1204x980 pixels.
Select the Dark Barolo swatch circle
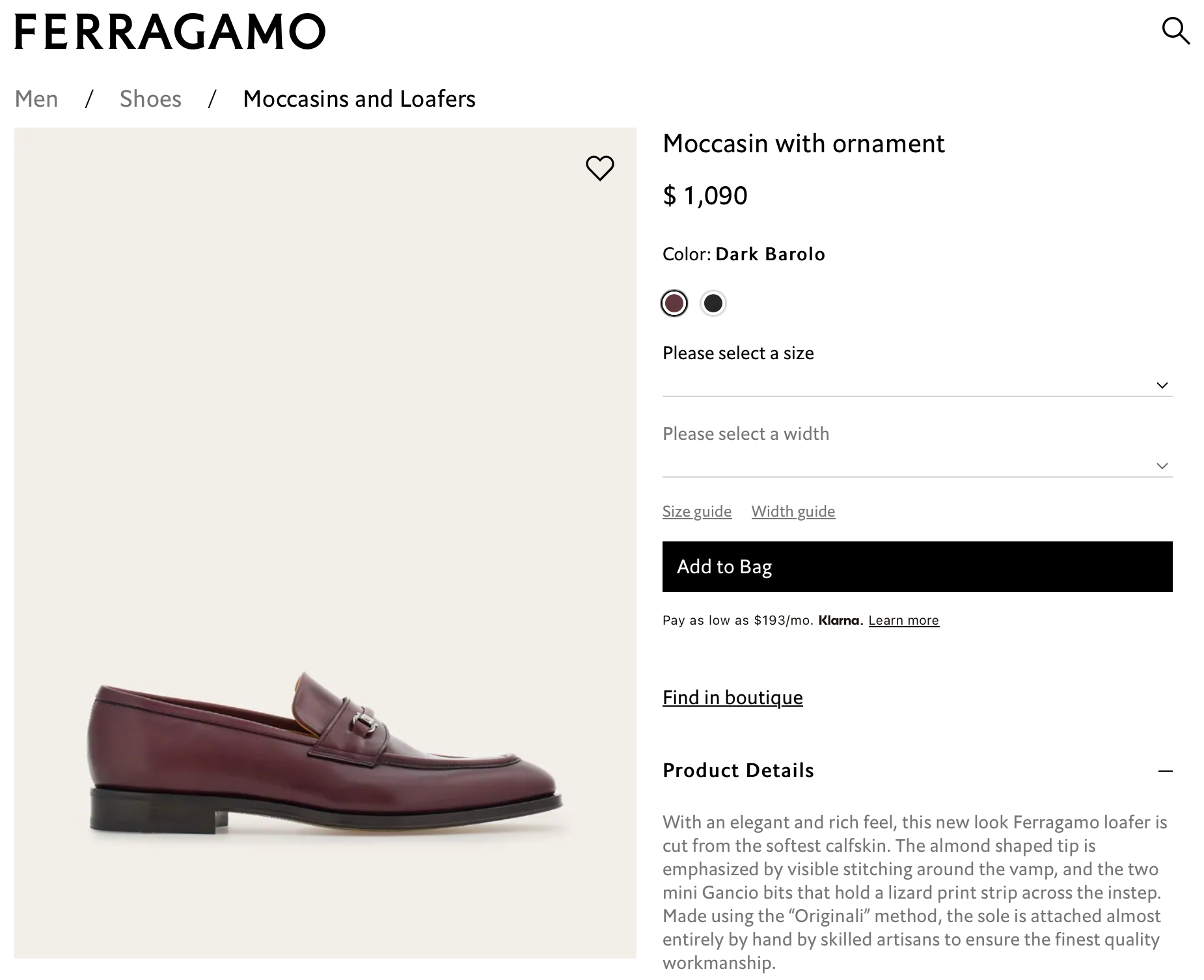[674, 303]
